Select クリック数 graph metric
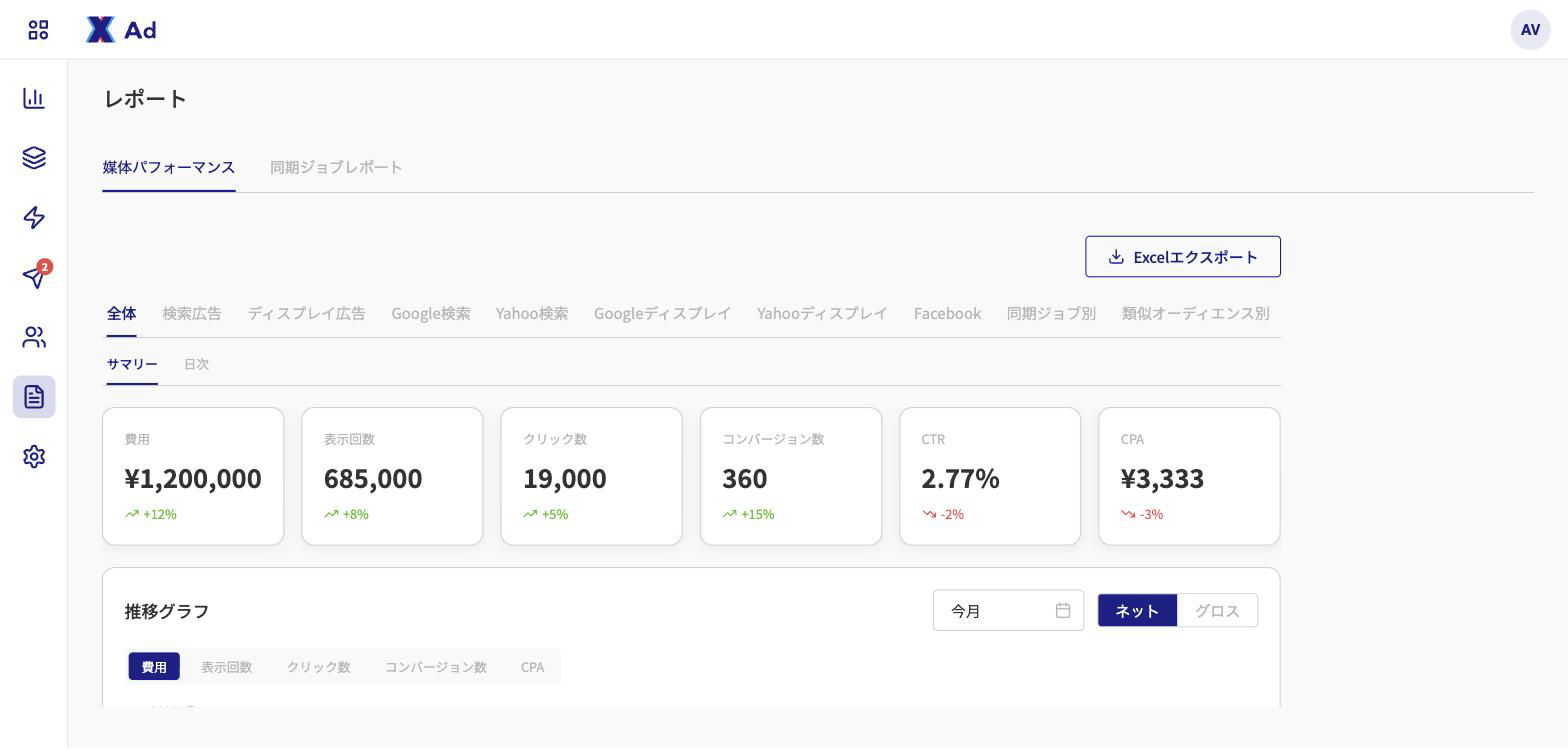Image resolution: width=1568 pixels, height=749 pixels. click(x=318, y=667)
